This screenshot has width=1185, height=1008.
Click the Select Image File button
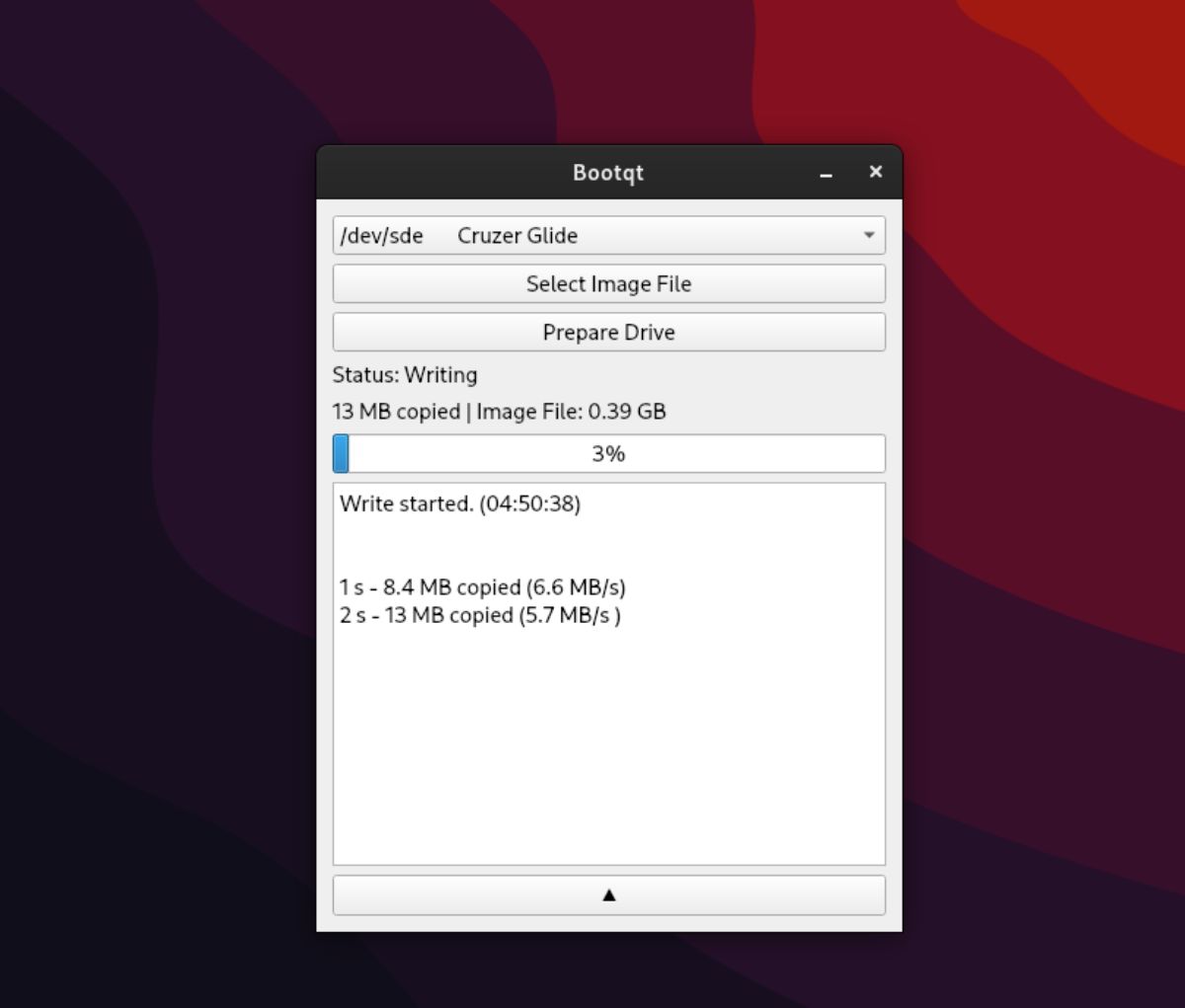click(x=608, y=283)
